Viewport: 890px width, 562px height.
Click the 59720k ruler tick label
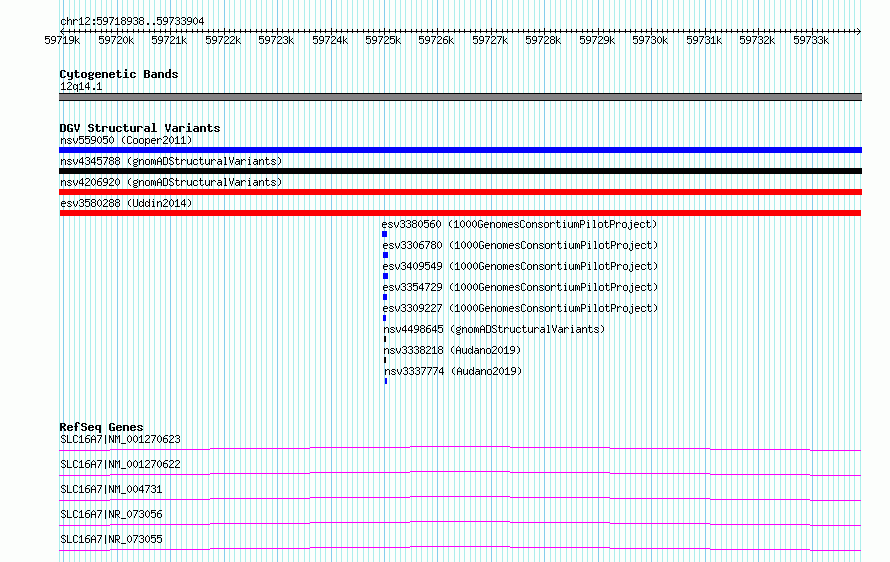(116, 40)
